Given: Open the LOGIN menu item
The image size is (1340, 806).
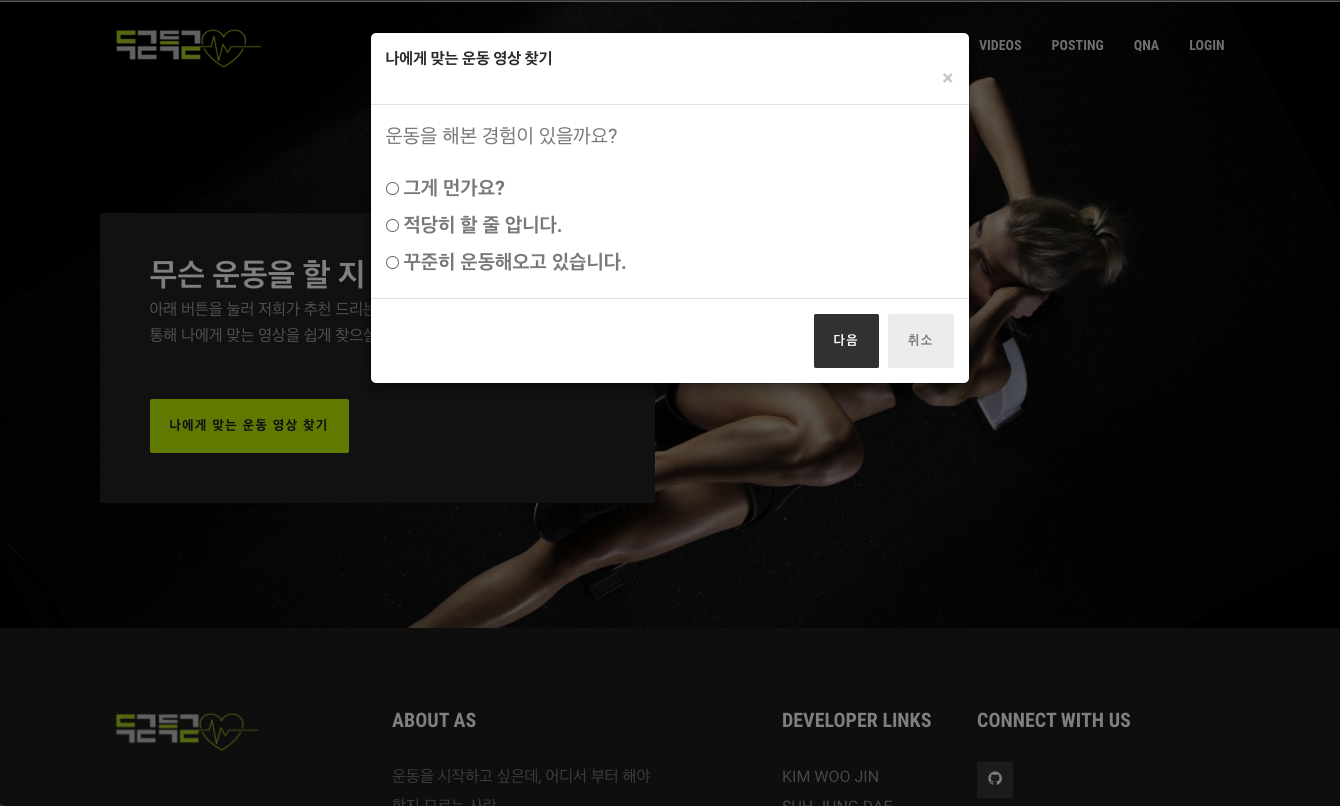Looking at the screenshot, I should click(x=1206, y=46).
